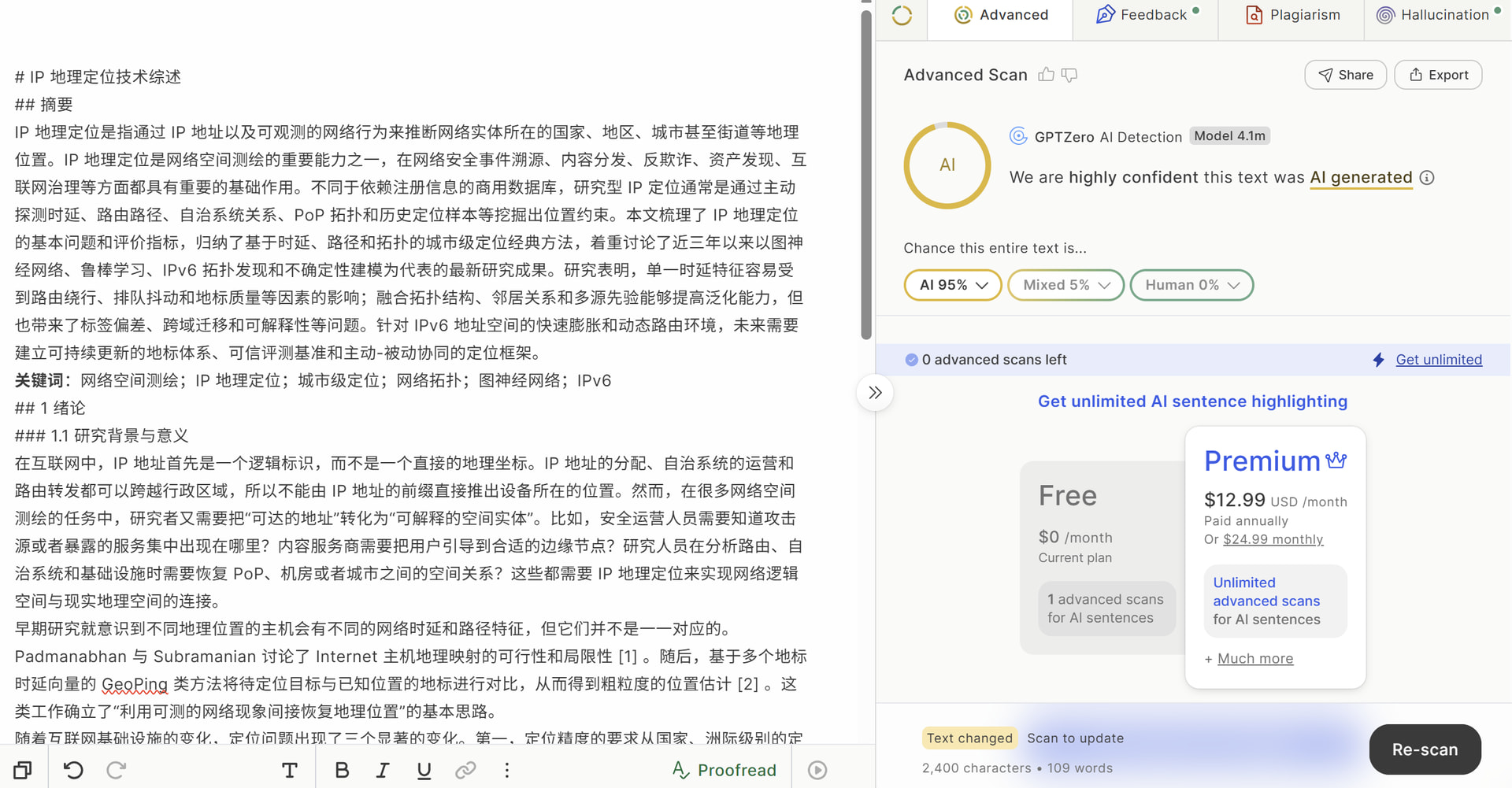Click the Share button
Image resolution: width=1512 pixels, height=788 pixels.
click(1345, 75)
